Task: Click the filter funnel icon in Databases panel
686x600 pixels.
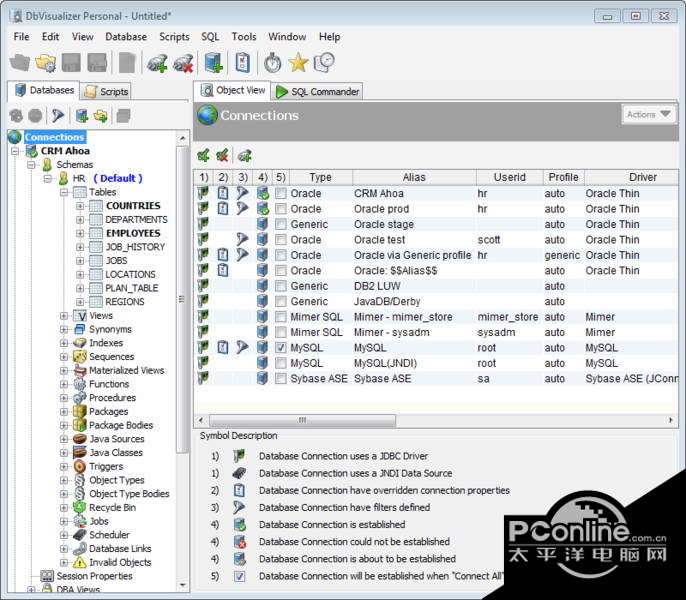Action: point(59,116)
